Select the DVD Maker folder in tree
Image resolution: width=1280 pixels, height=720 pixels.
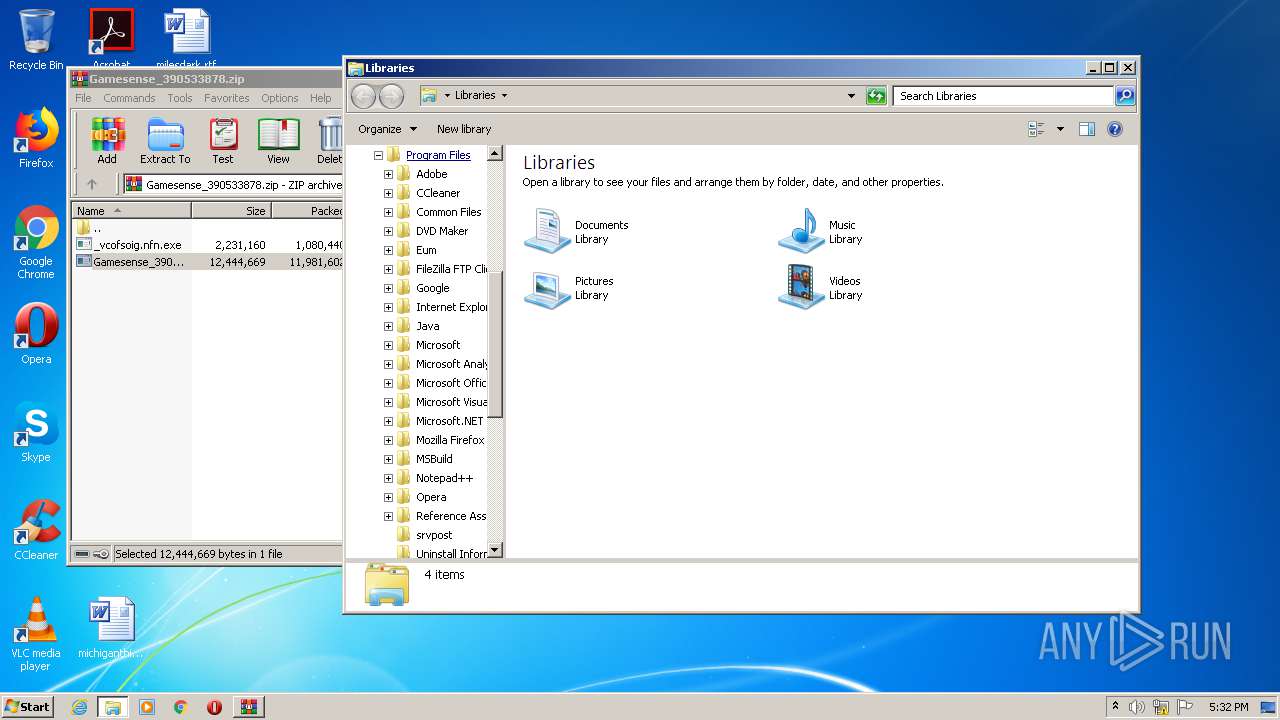[441, 231]
